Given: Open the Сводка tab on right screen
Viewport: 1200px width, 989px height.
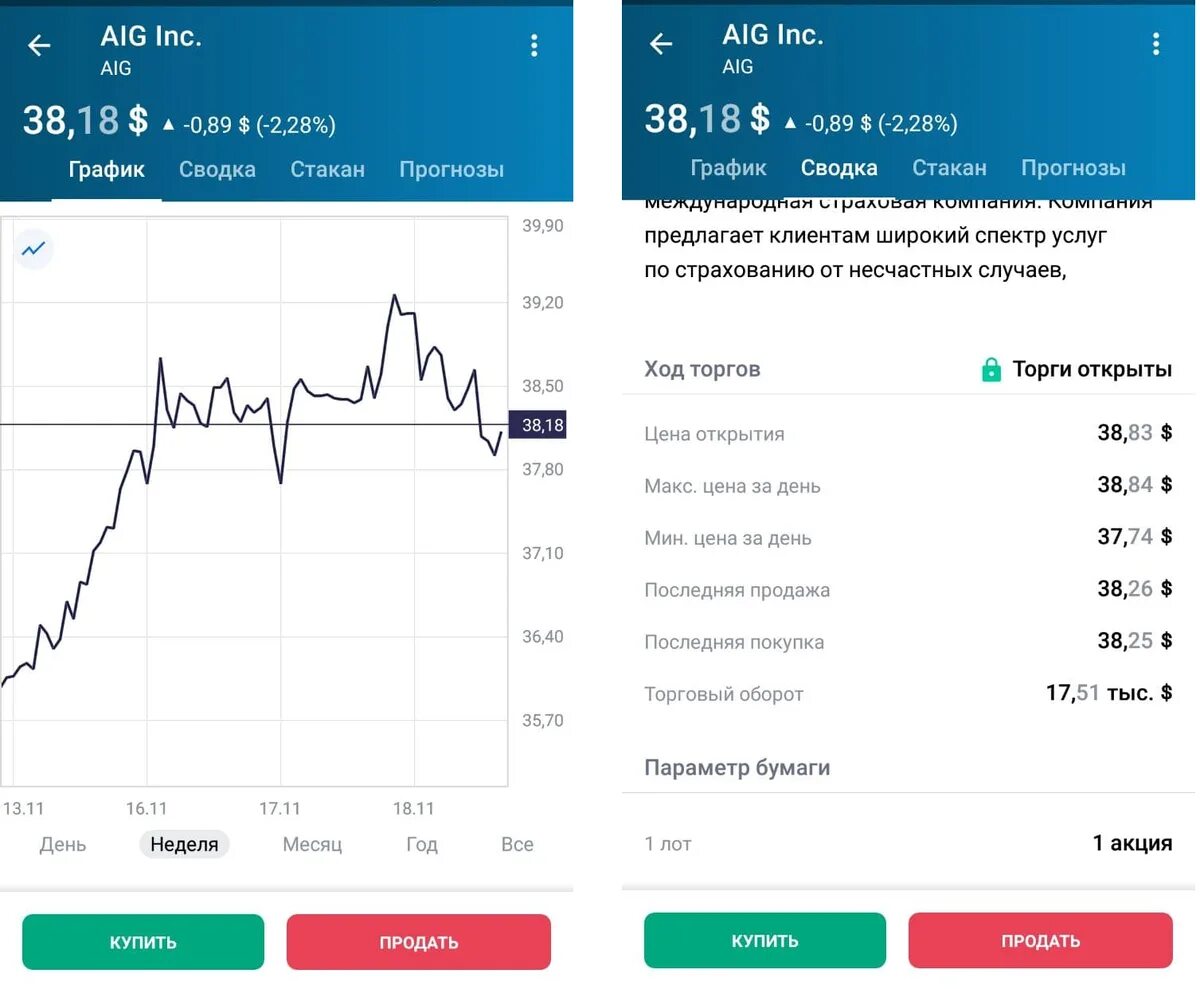Looking at the screenshot, I should [839, 168].
